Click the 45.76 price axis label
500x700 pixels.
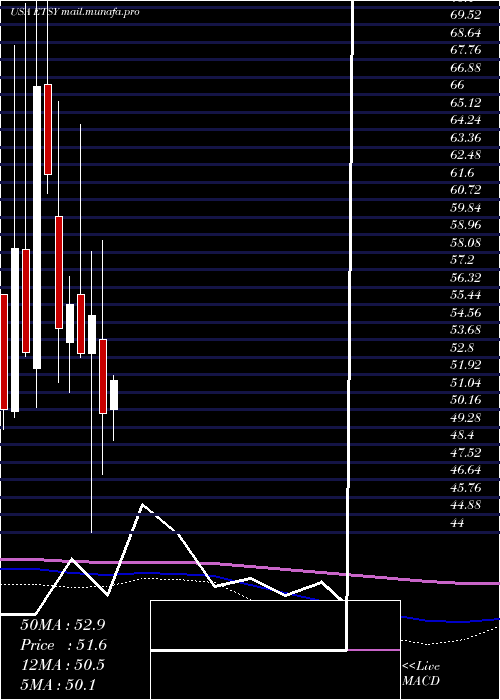466,487
